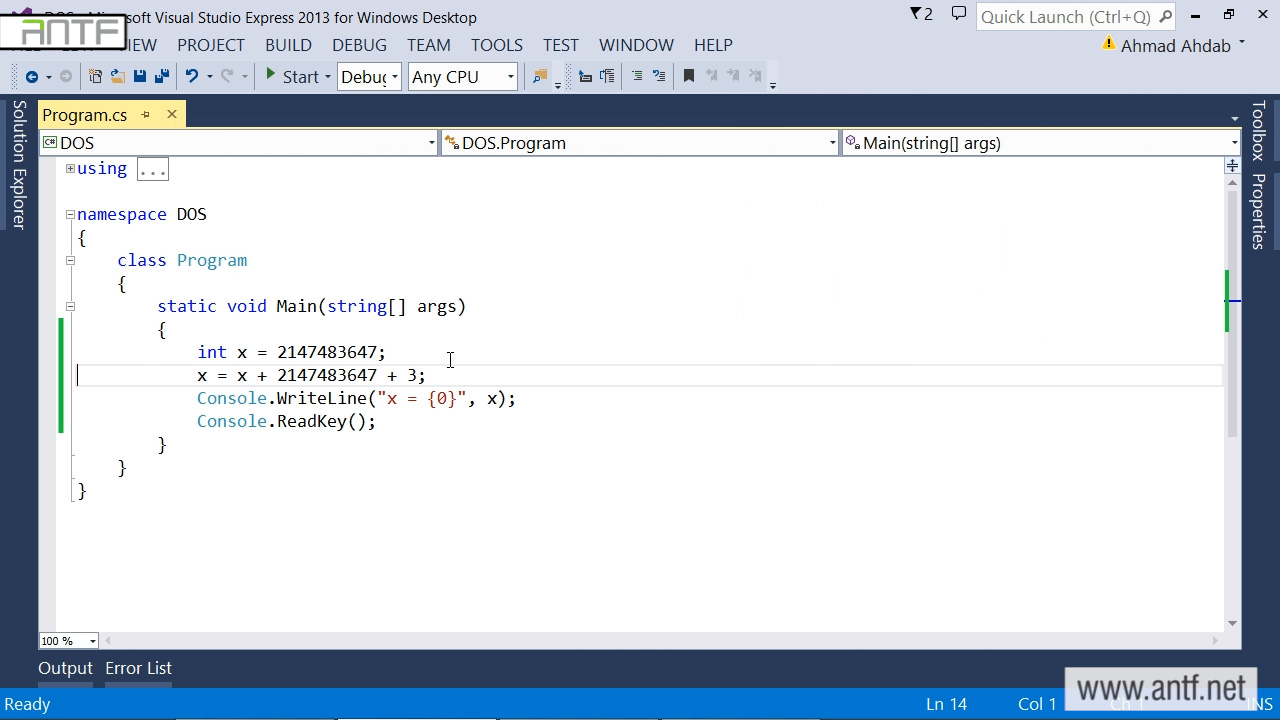
Task: Open notifications via the flag icon
Action: pos(920,14)
